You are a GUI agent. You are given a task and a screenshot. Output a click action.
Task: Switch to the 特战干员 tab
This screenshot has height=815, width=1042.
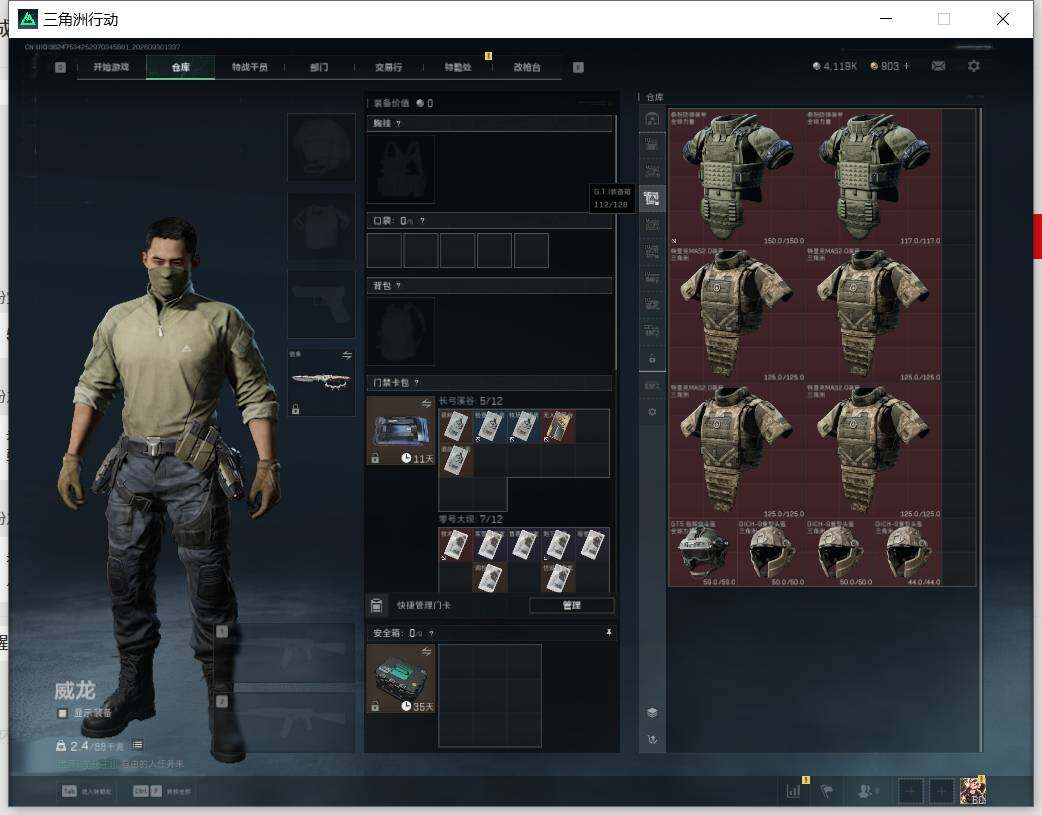(250, 67)
